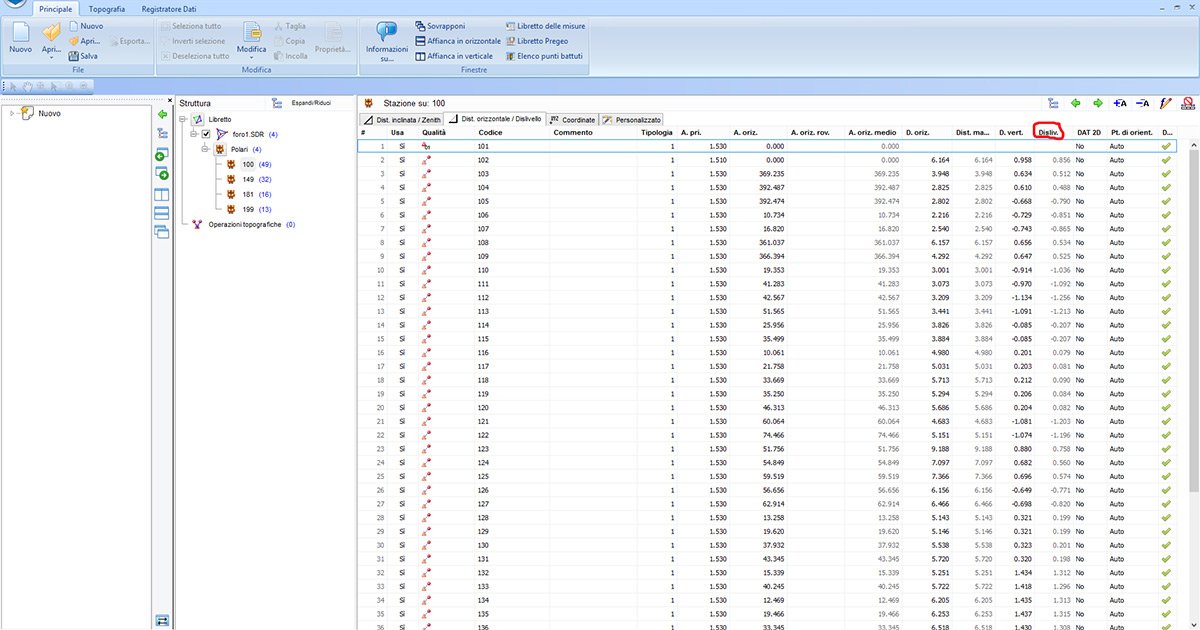
Task: Click the red prohibition icon above table
Action: coord(1187,103)
